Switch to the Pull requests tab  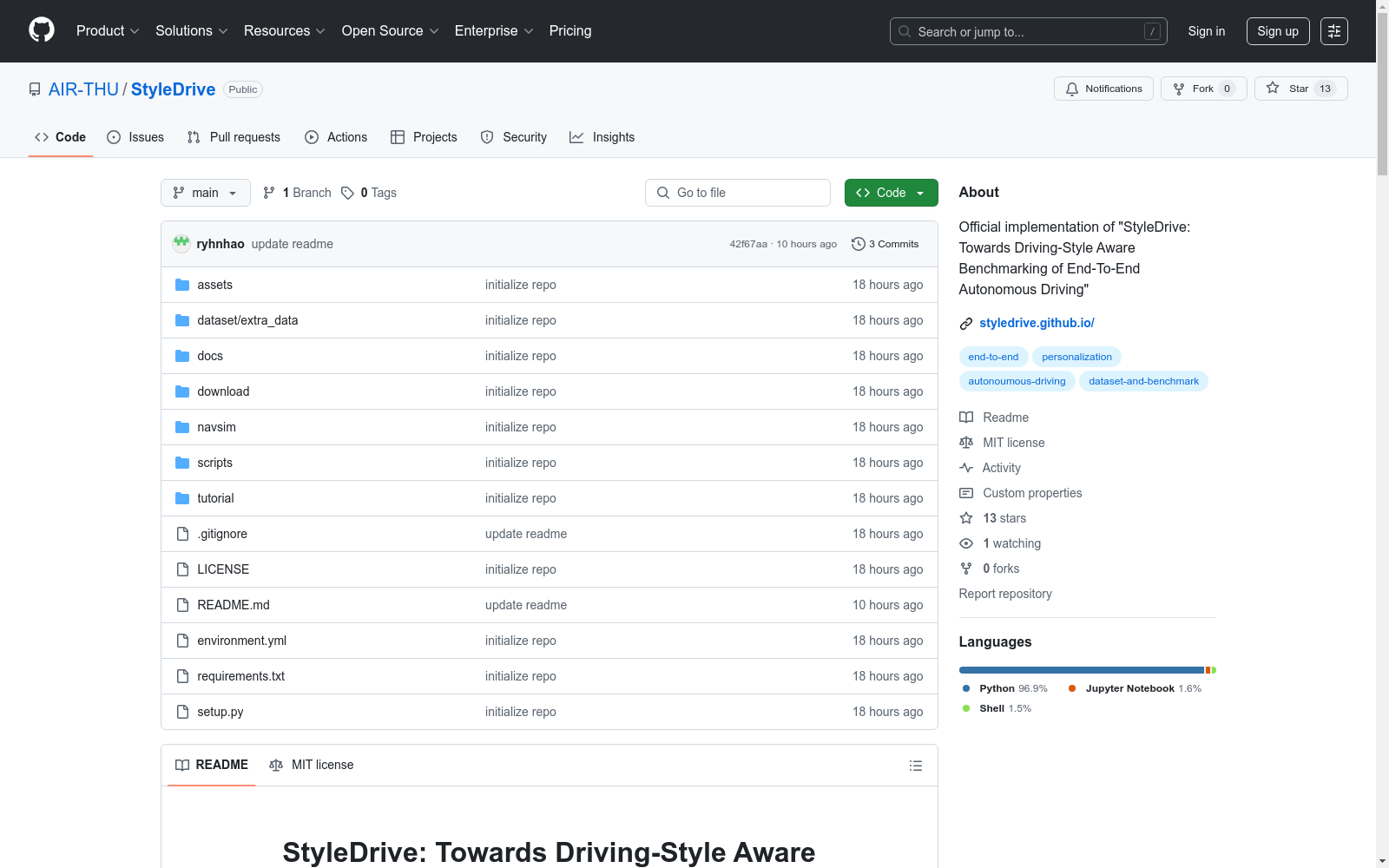[234, 137]
